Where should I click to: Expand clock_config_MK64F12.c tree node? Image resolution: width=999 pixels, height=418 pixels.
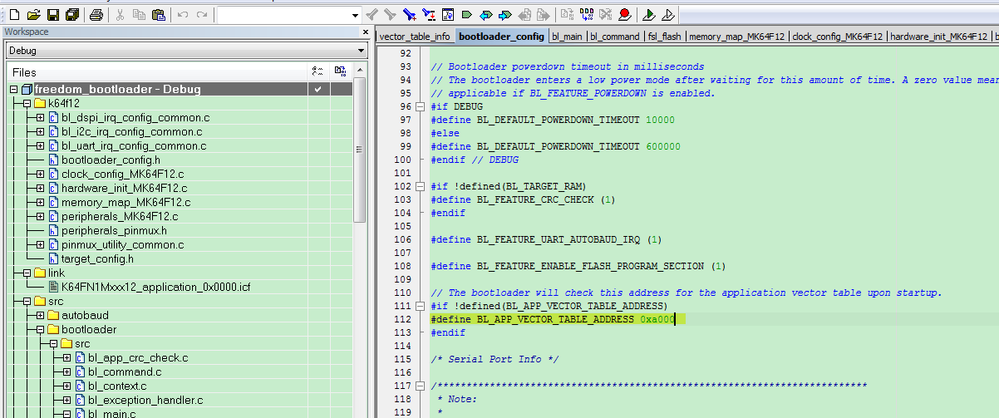(40, 174)
